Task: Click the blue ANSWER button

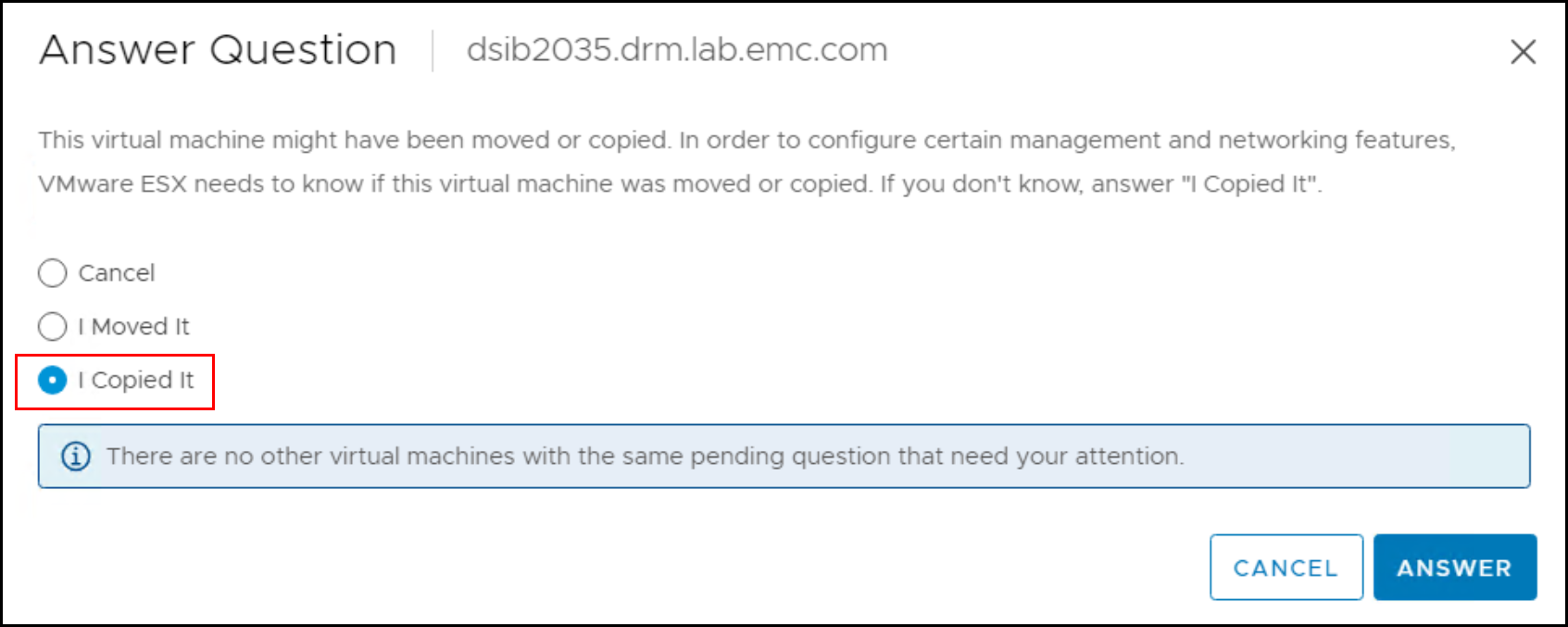Action: tap(1454, 568)
